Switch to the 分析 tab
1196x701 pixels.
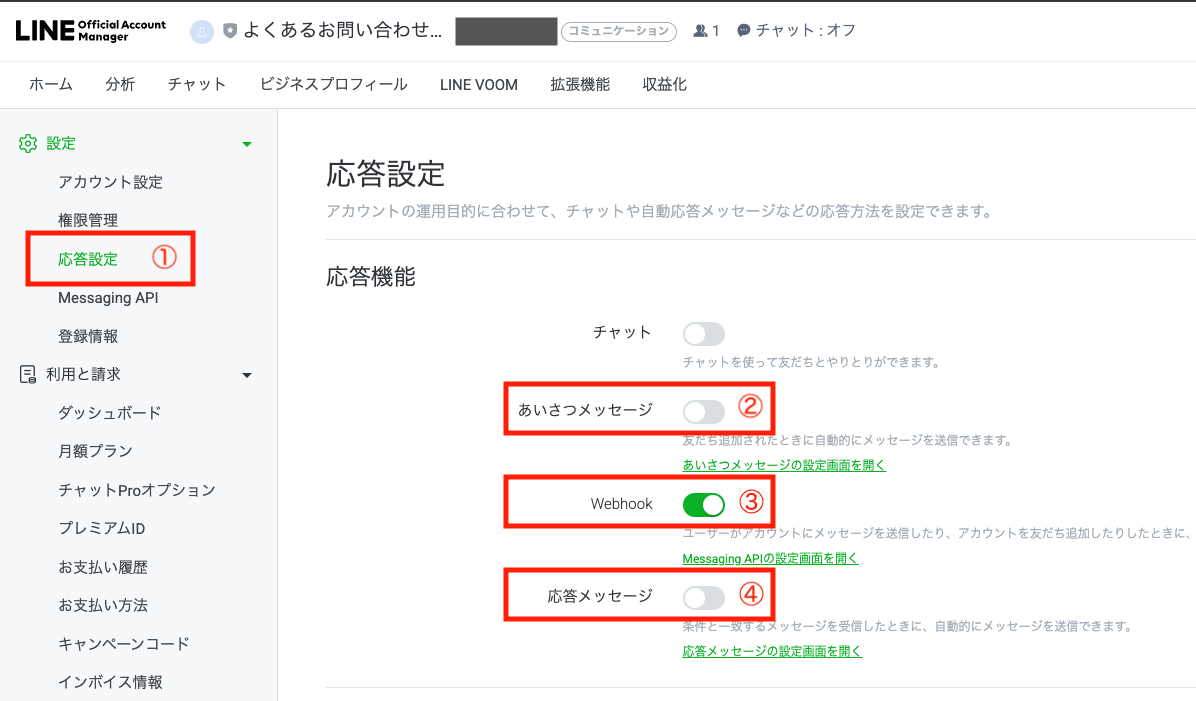point(120,85)
